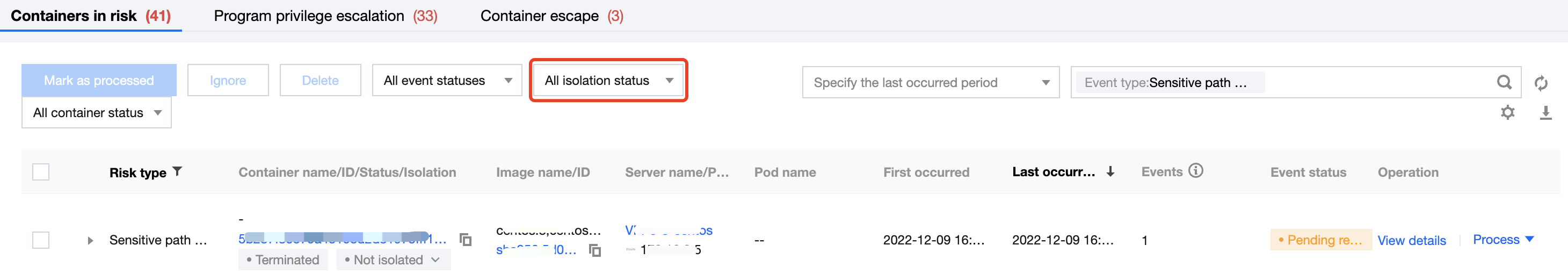The width and height of the screenshot is (1568, 274).
Task: Toggle the select-all header checkbox
Action: click(41, 172)
